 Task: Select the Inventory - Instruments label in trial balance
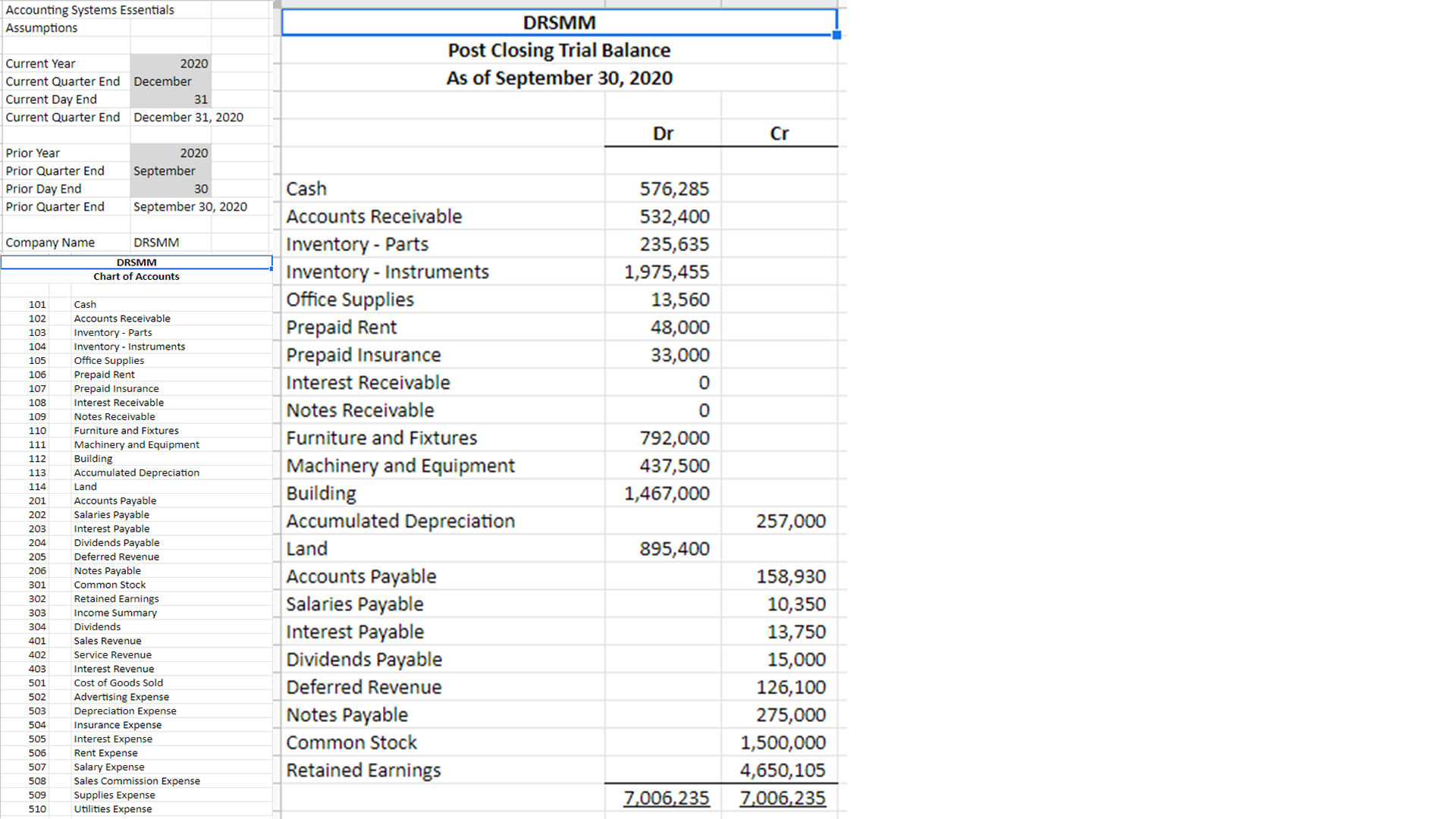(x=388, y=272)
